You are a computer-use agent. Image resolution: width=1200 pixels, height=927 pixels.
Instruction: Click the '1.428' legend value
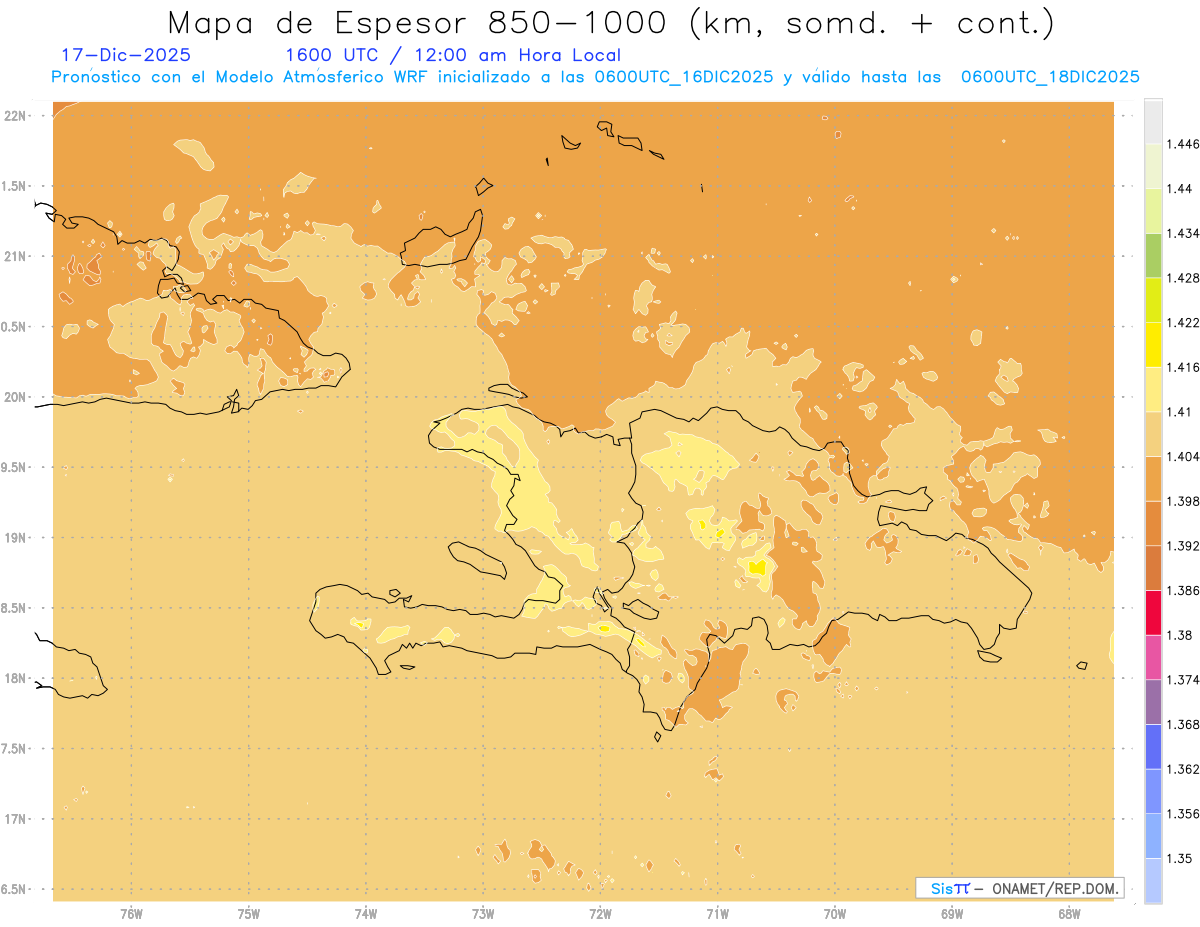(1183, 277)
